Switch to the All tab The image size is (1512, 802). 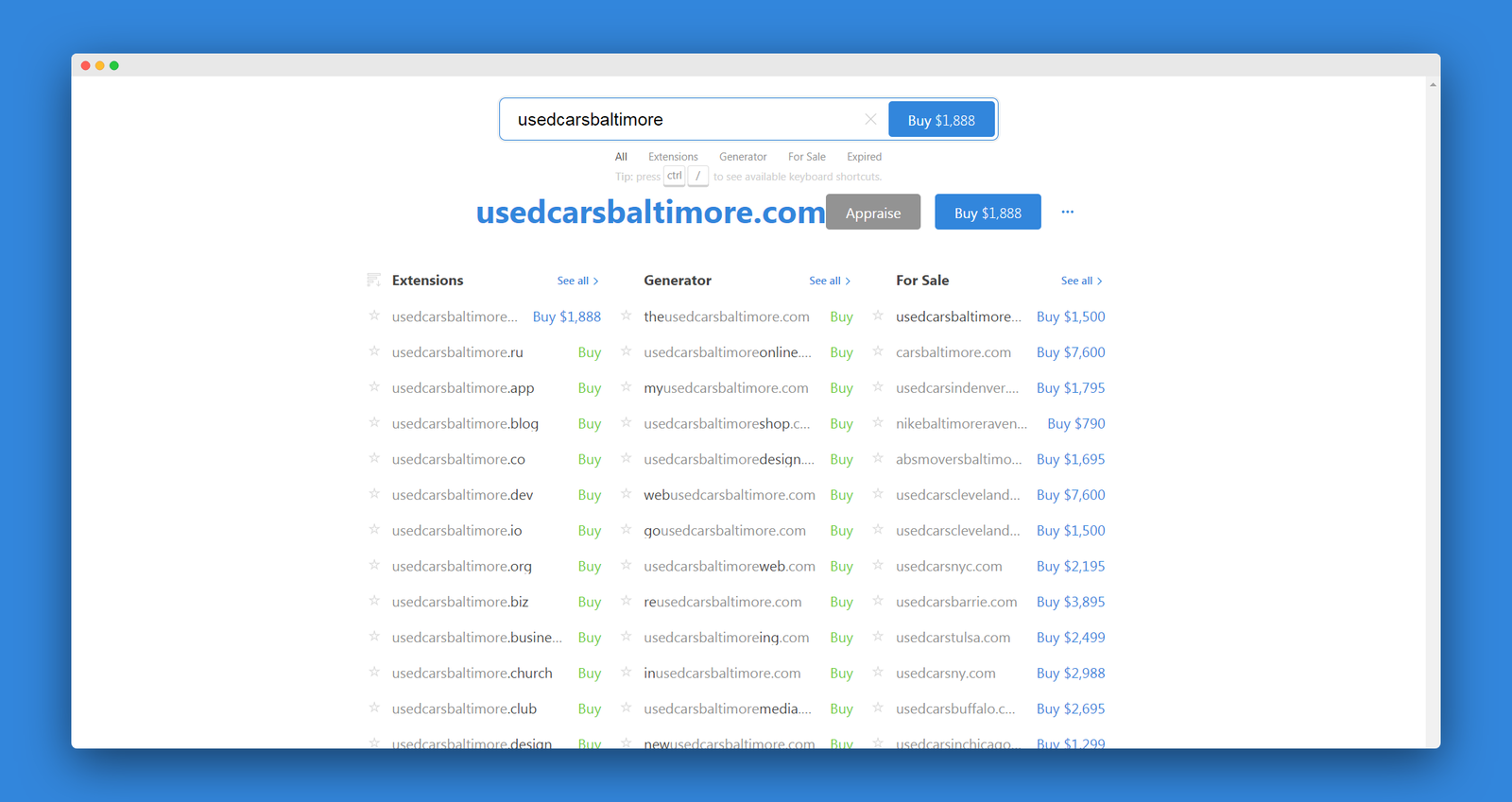coord(621,157)
